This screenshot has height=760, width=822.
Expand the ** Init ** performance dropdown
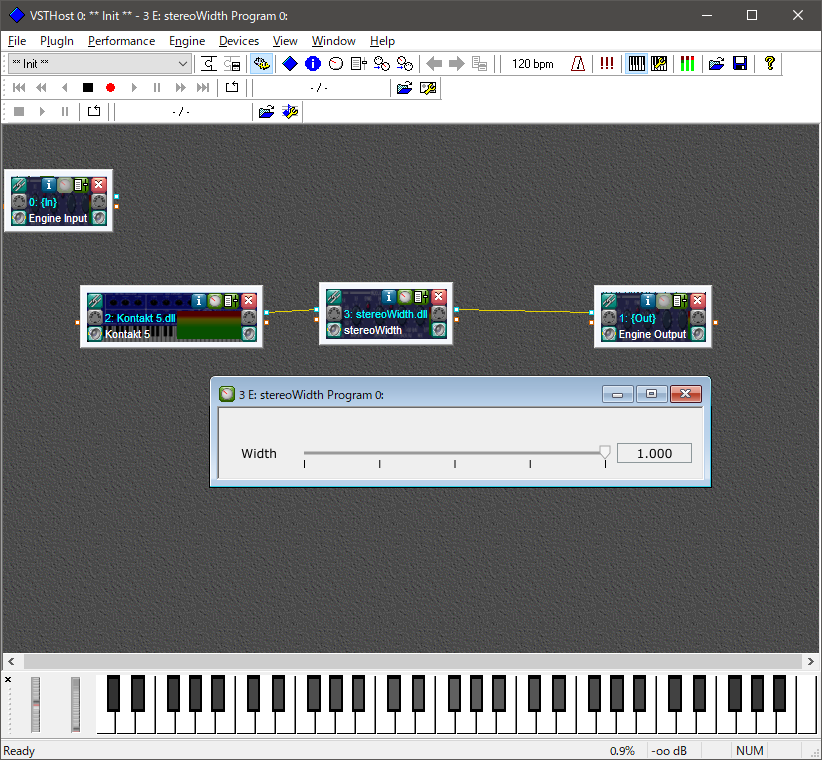182,64
